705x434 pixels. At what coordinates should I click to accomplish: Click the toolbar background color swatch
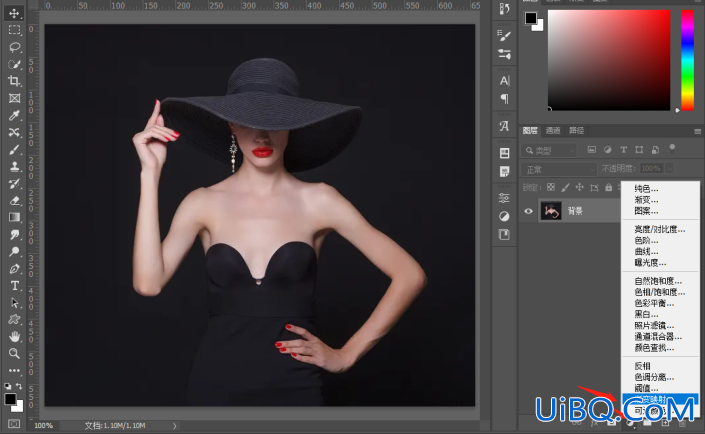pyautogui.click(x=19, y=407)
